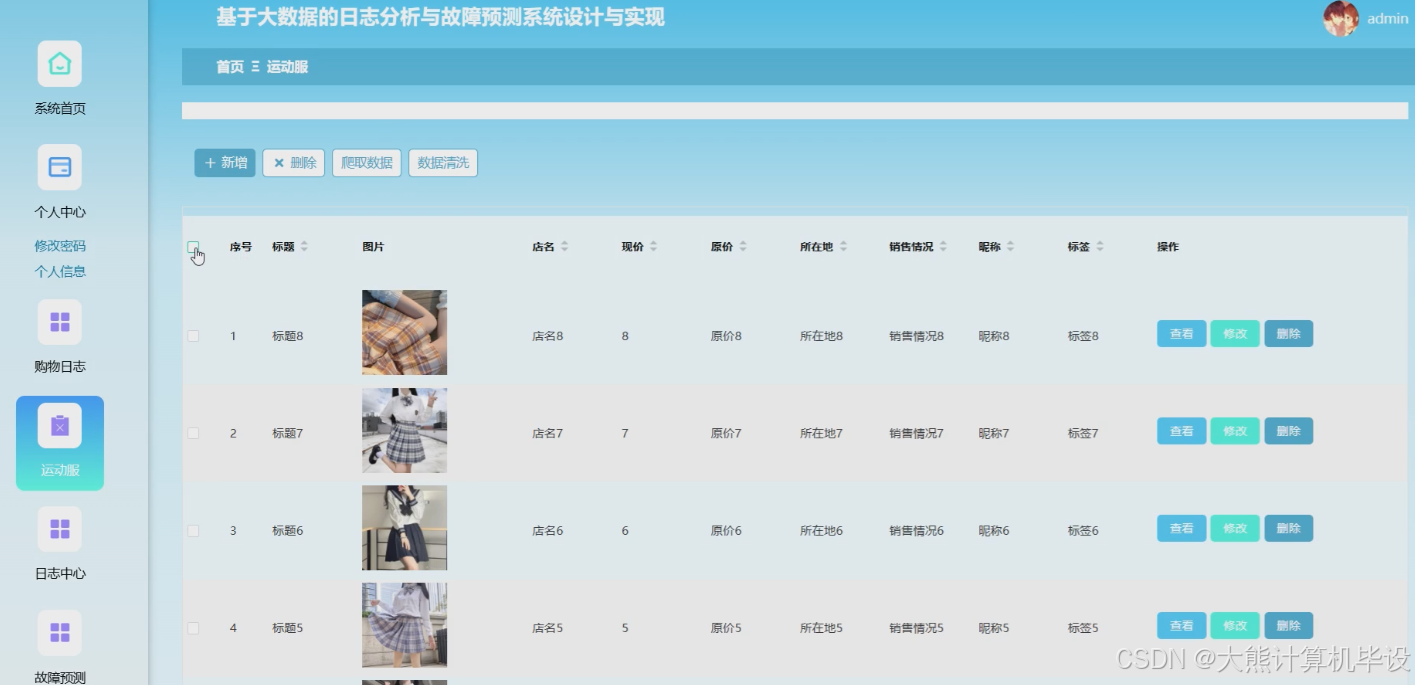Click the 序号 column header

pos(241,247)
